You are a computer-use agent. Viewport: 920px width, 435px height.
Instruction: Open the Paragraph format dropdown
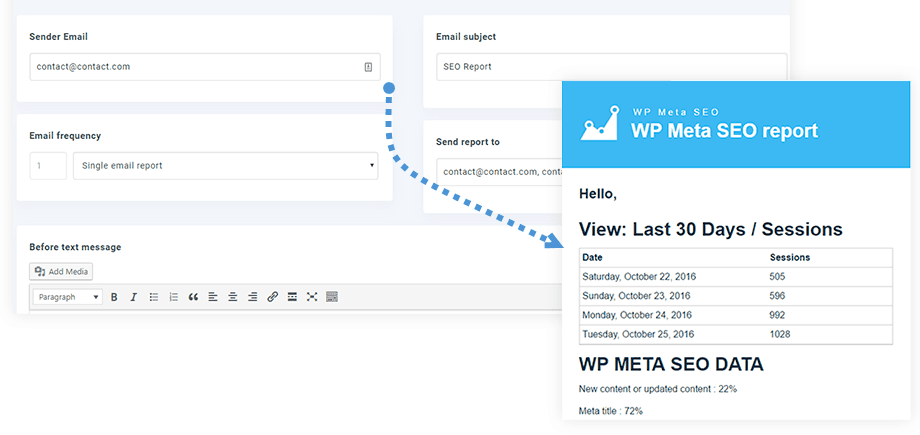point(67,297)
